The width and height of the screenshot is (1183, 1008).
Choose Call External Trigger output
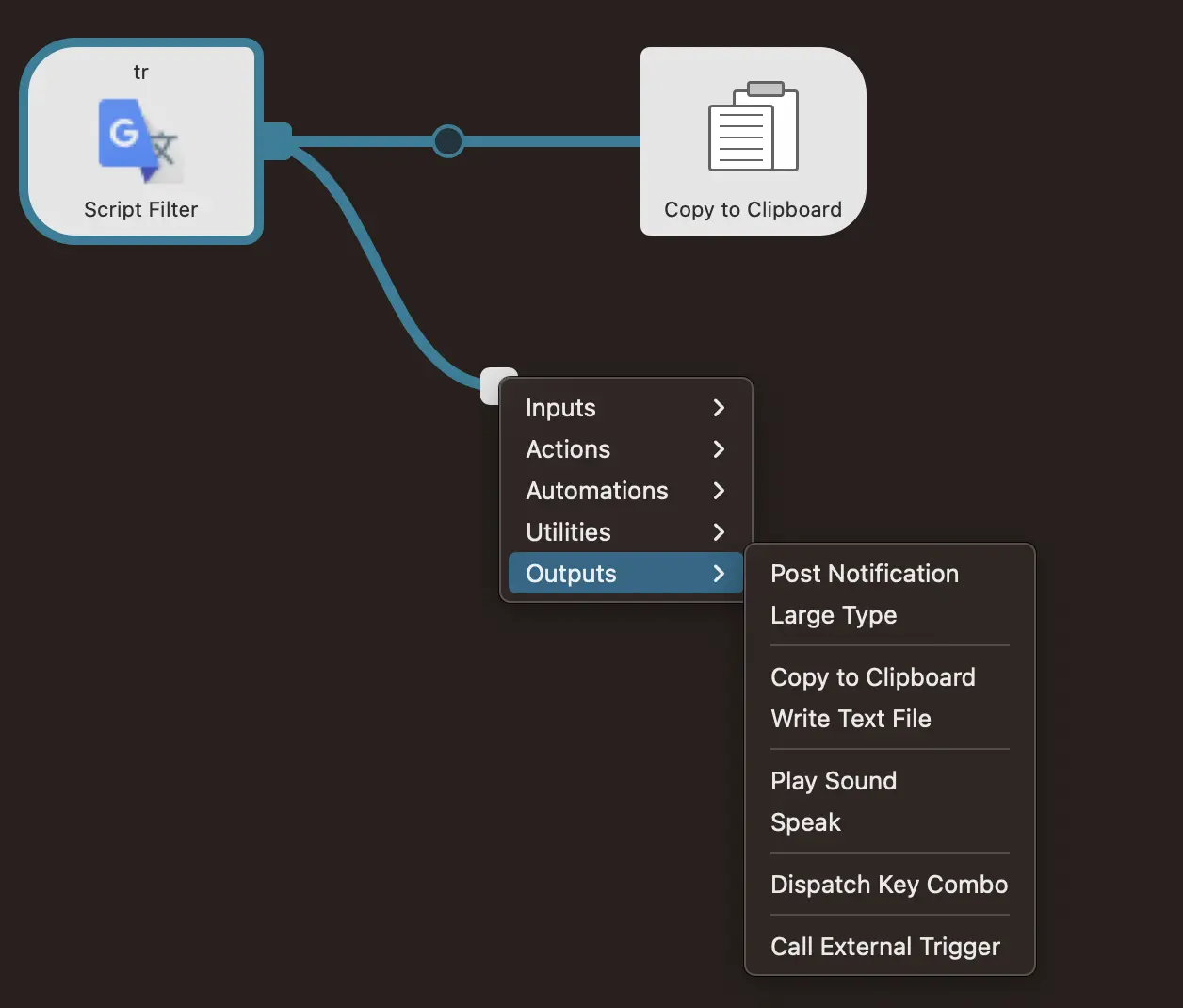point(889,947)
